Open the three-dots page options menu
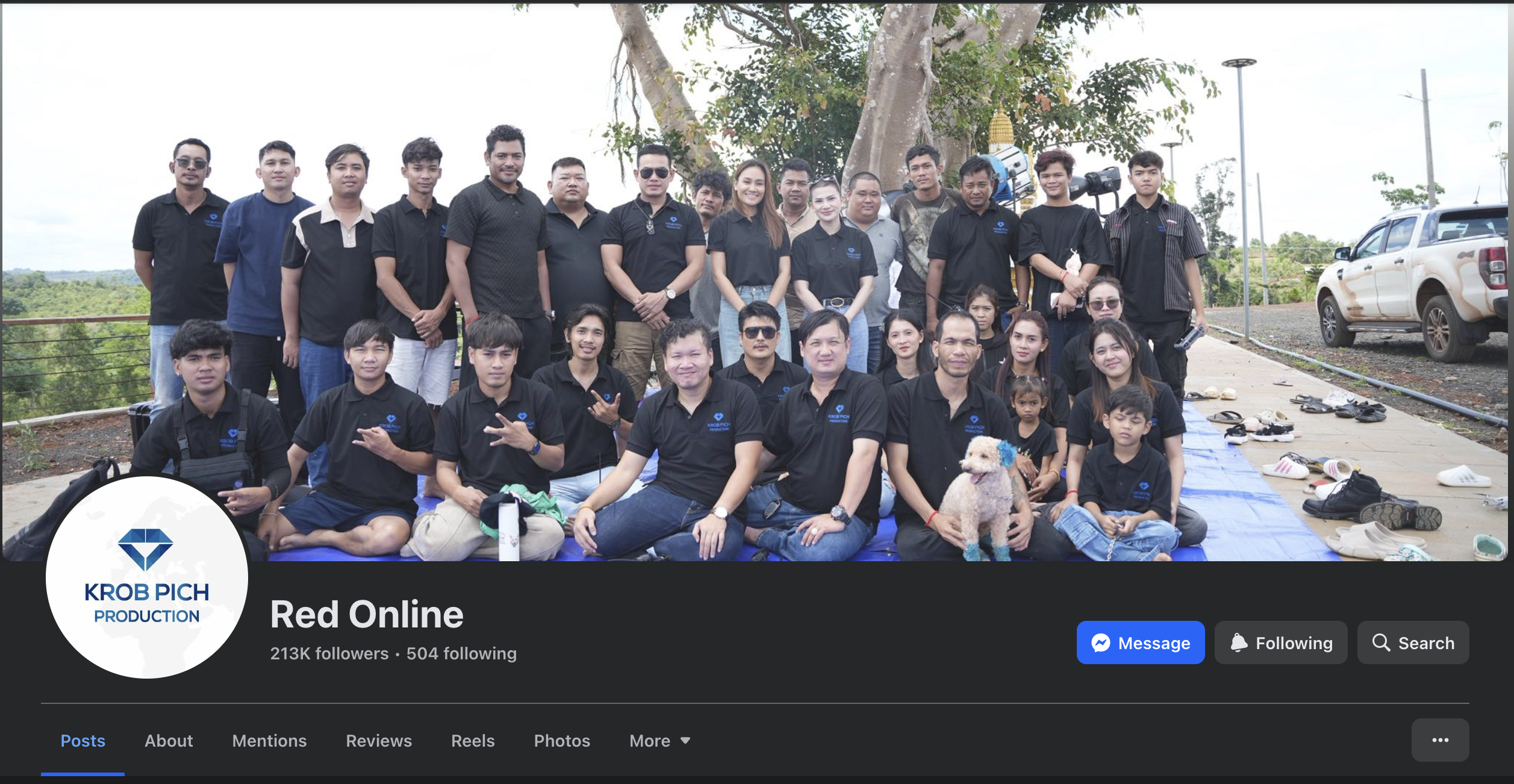The image size is (1514, 784). click(x=1440, y=740)
